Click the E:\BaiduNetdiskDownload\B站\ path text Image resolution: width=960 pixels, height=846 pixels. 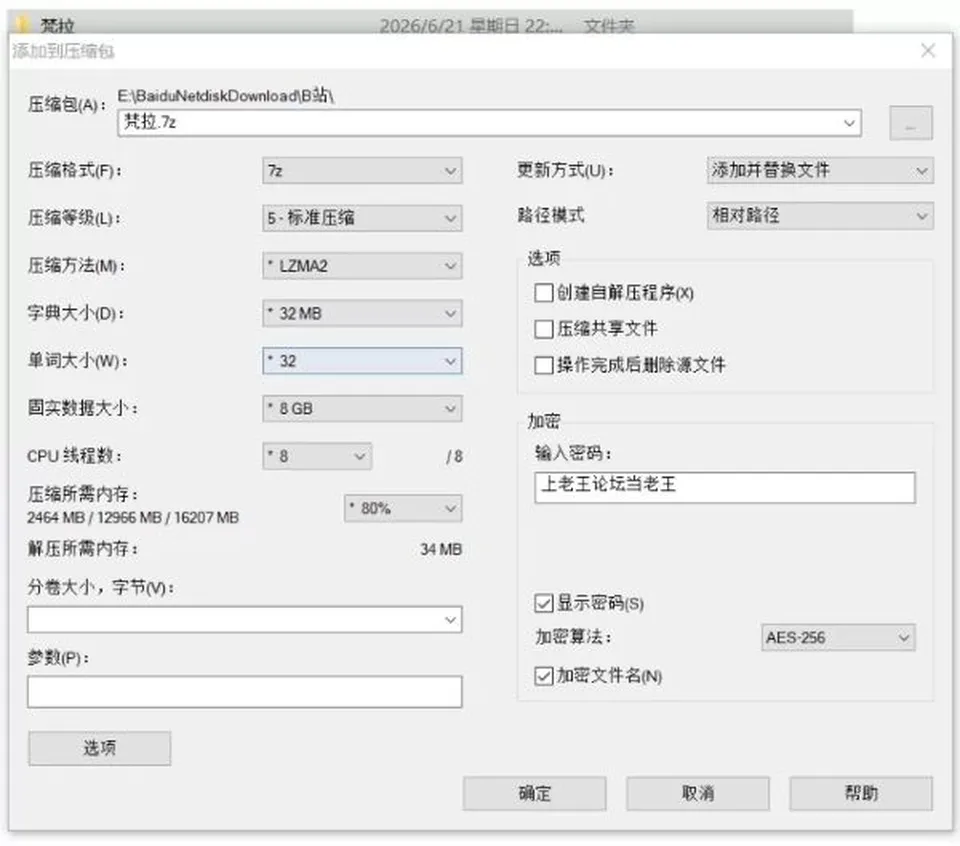[x=226, y=95]
